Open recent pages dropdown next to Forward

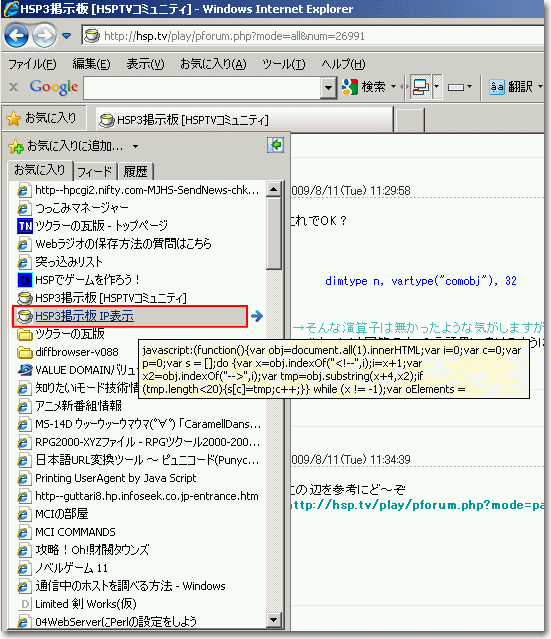tap(66, 36)
